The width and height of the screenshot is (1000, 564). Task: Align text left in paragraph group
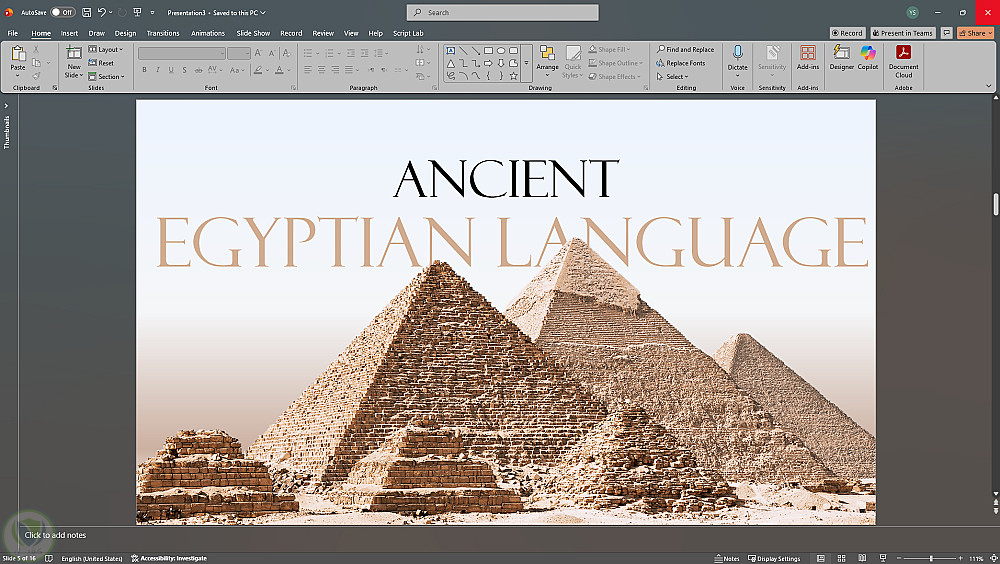tap(308, 70)
